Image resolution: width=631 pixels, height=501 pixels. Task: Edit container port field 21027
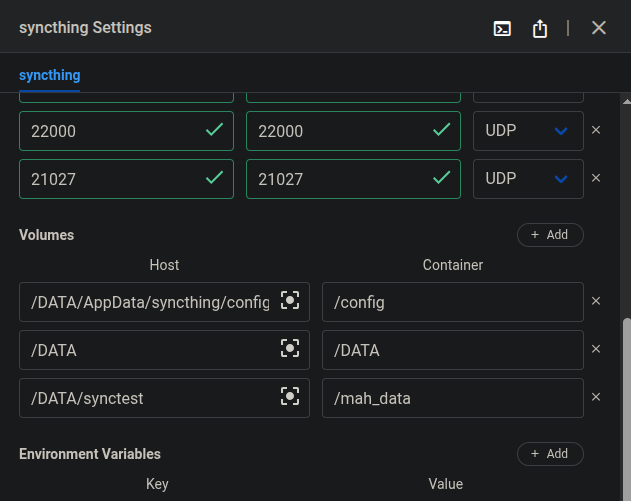pyautogui.click(x=353, y=179)
